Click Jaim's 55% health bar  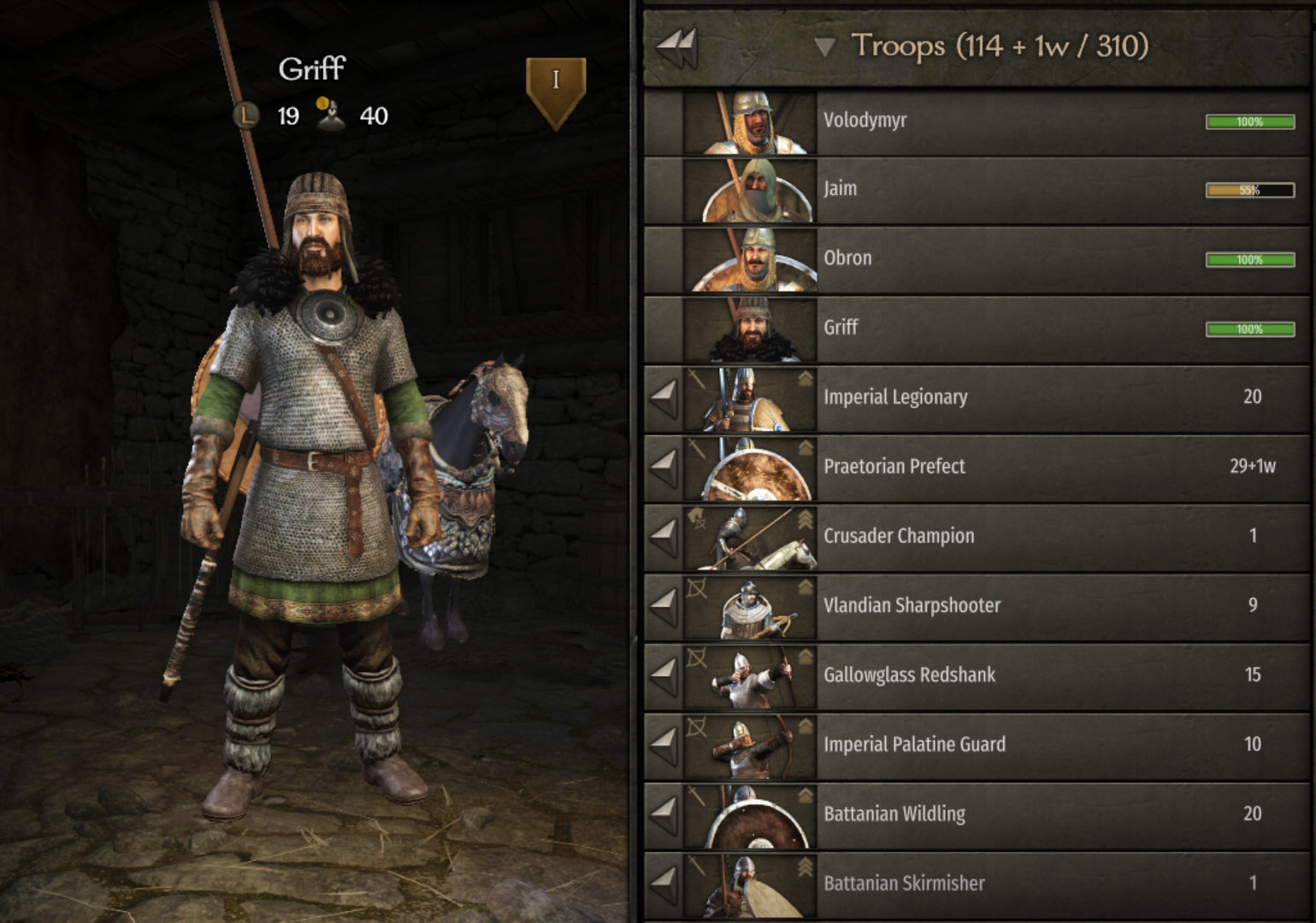pyautogui.click(x=1250, y=190)
